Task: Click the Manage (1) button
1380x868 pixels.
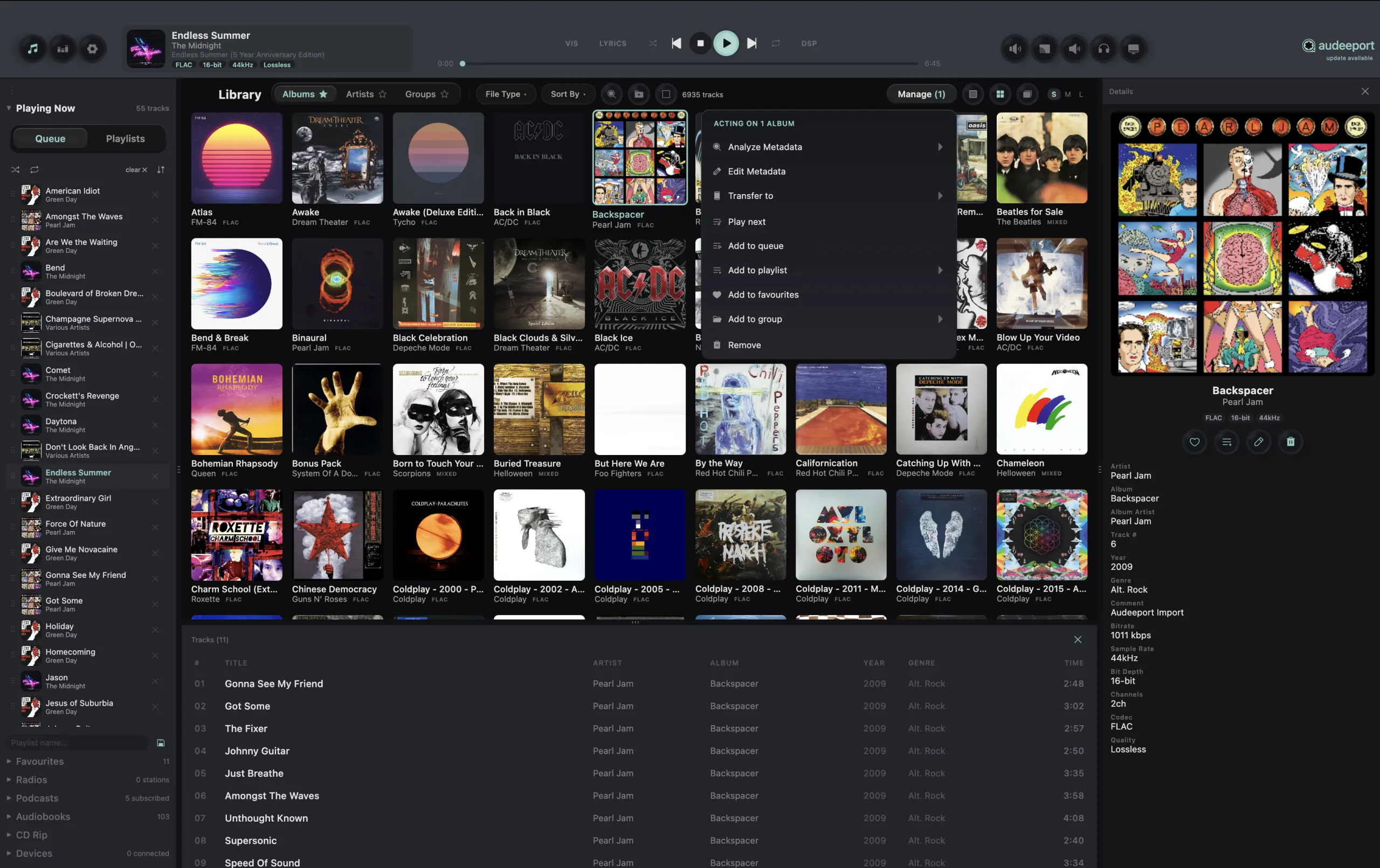Action: click(x=921, y=94)
